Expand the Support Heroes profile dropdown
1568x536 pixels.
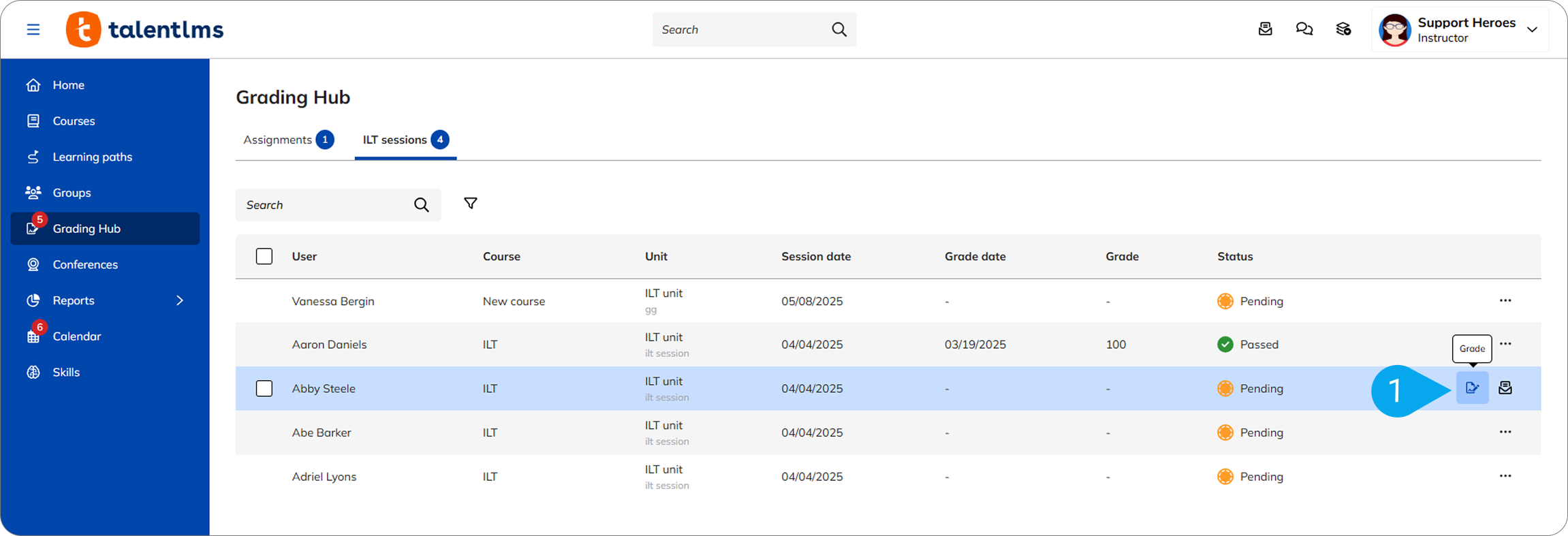[x=1532, y=30]
